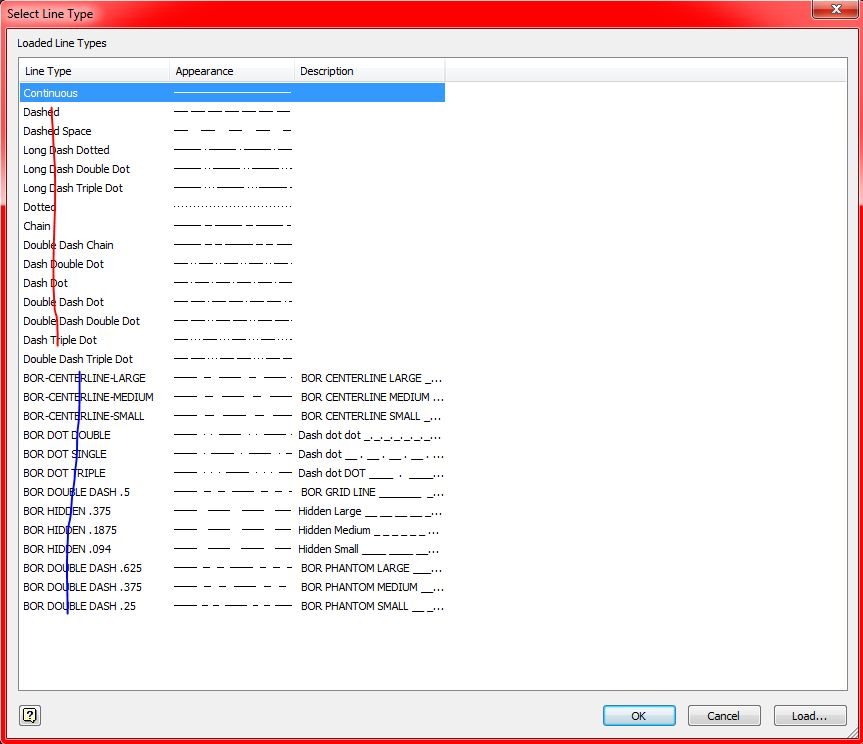The height and width of the screenshot is (744, 863).
Task: Select Double Dash Triple Dot
Action: coord(232,359)
